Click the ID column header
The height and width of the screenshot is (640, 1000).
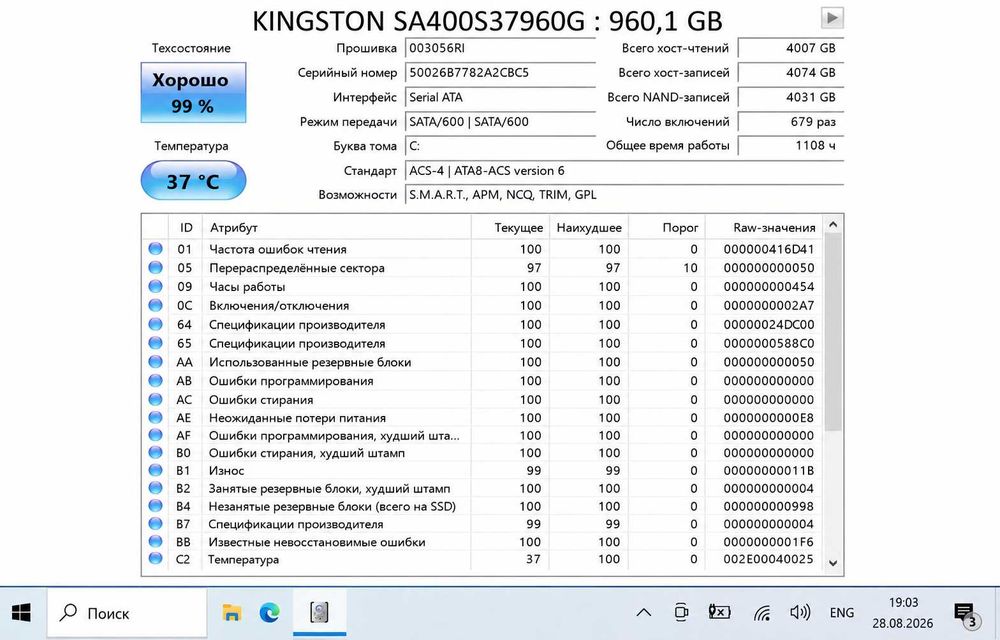click(186, 228)
